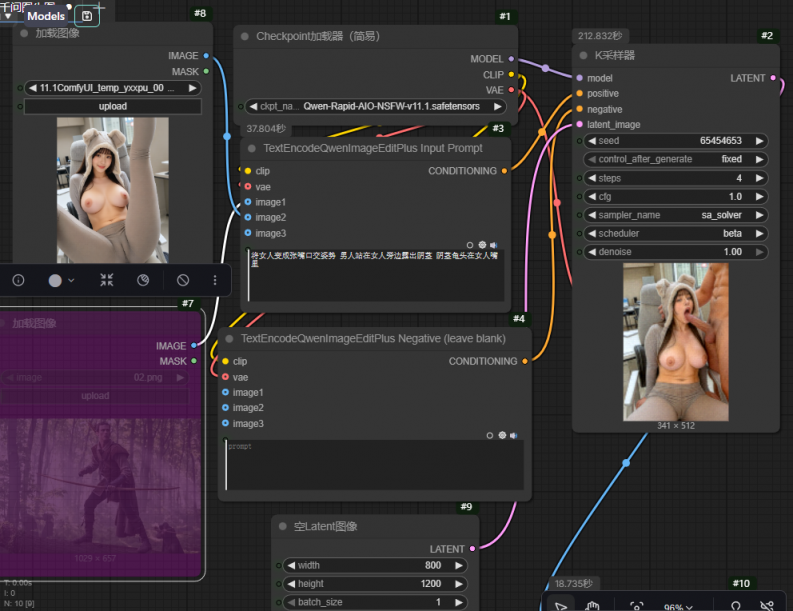793x611 pixels.
Task: Click the circle-slash icon in selection toolbar
Action: click(x=183, y=281)
